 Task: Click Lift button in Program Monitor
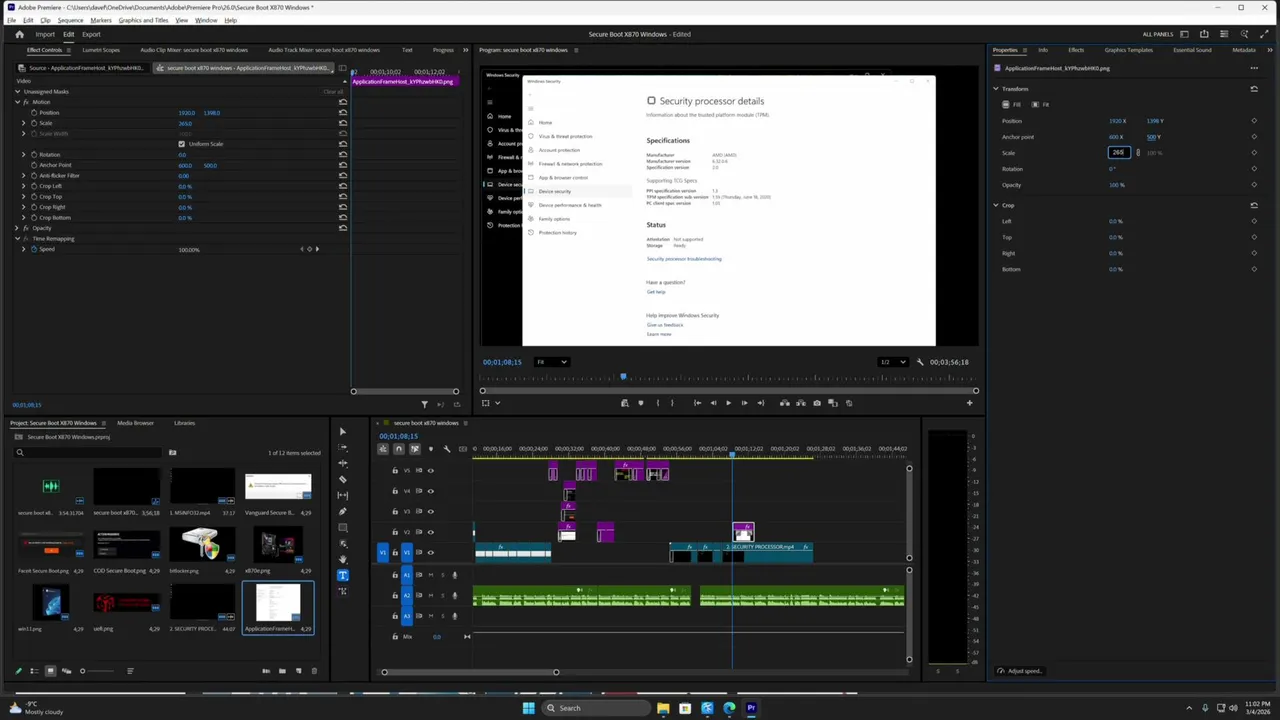point(785,403)
